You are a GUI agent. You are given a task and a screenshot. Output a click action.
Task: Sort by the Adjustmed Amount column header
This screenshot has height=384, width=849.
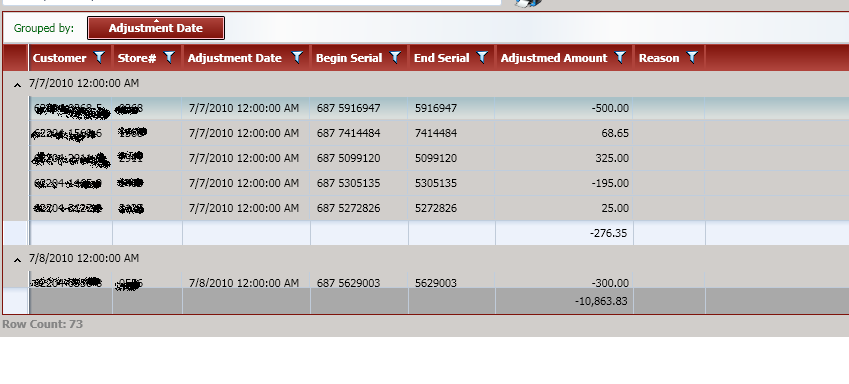[x=554, y=58]
